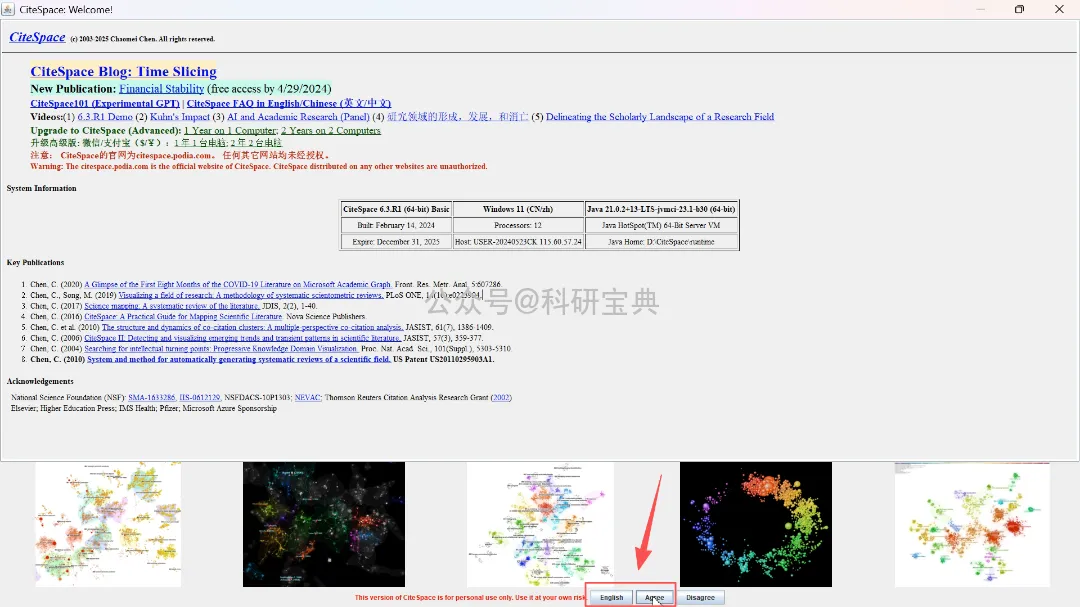Open the Chinese 1年1台电脑 upgrade link

[x=200, y=143]
